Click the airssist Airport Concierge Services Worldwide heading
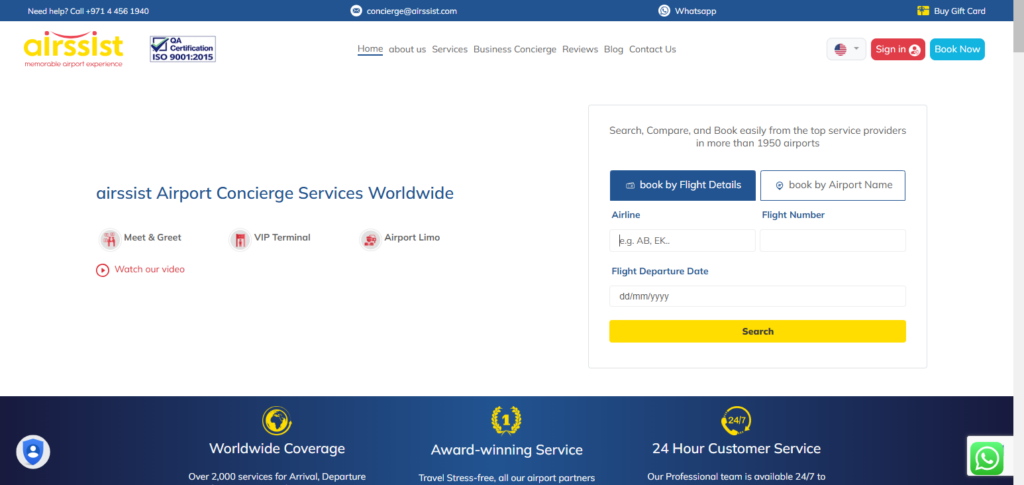This screenshot has height=485, width=1024. [x=275, y=194]
